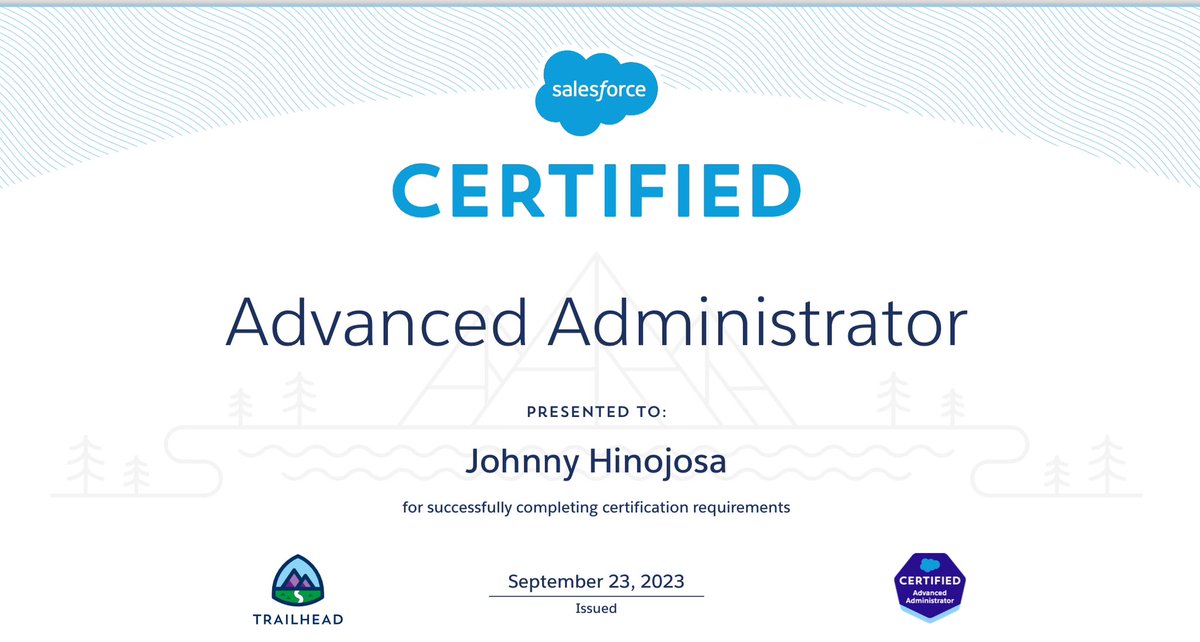The image size is (1200, 642).
Task: Click the Salesforce cloud logo
Action: (x=597, y=92)
